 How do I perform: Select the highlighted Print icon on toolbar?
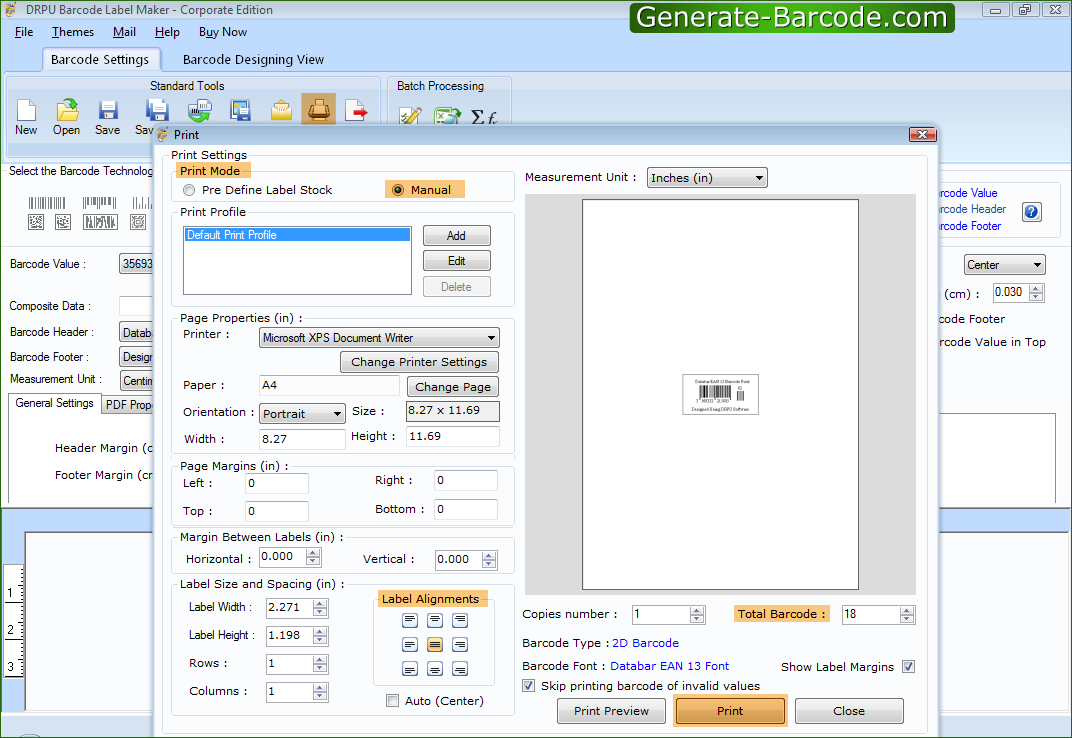[x=318, y=110]
